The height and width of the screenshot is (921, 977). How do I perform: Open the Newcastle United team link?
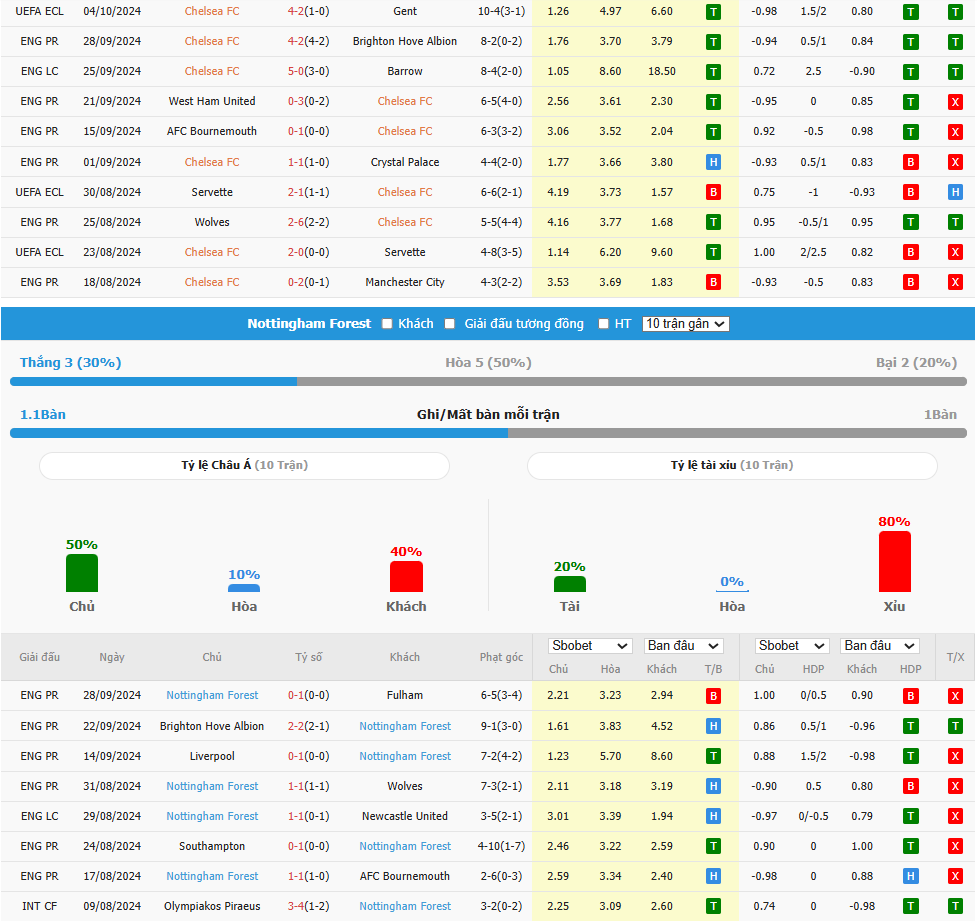pos(405,816)
